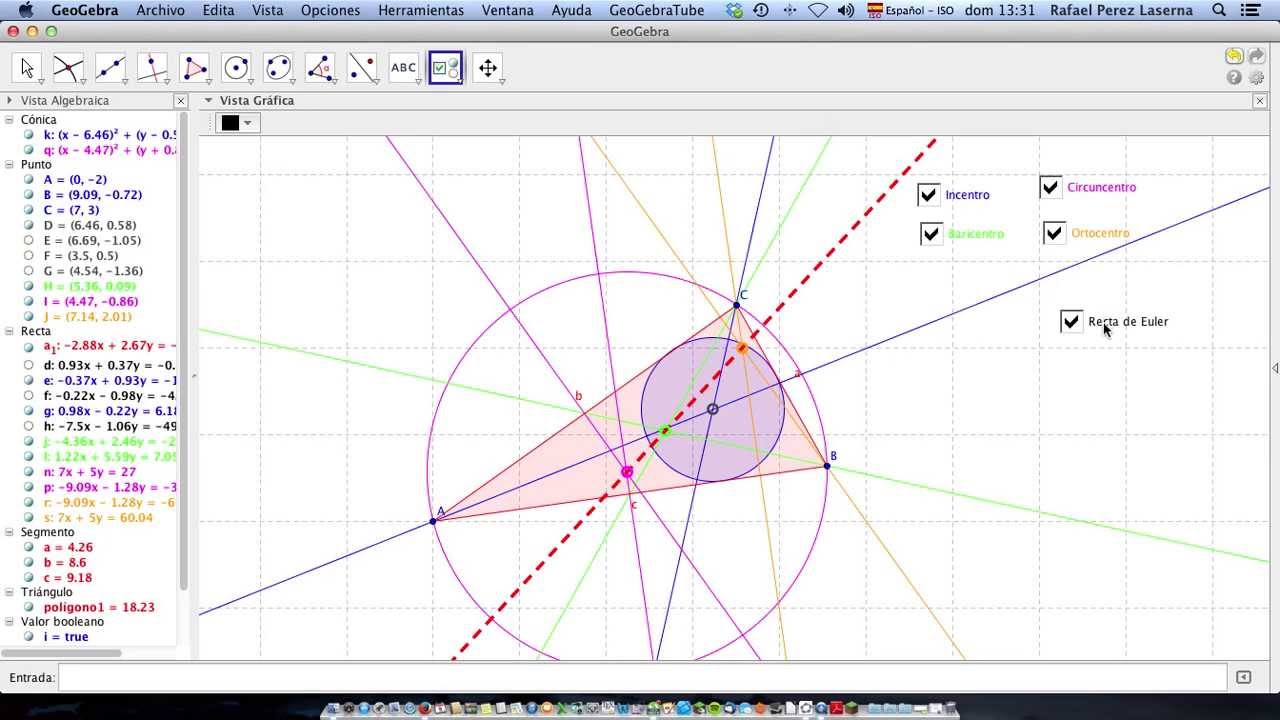Image resolution: width=1280 pixels, height=720 pixels.
Task: Select the Line through two points tool
Action: (x=110, y=68)
